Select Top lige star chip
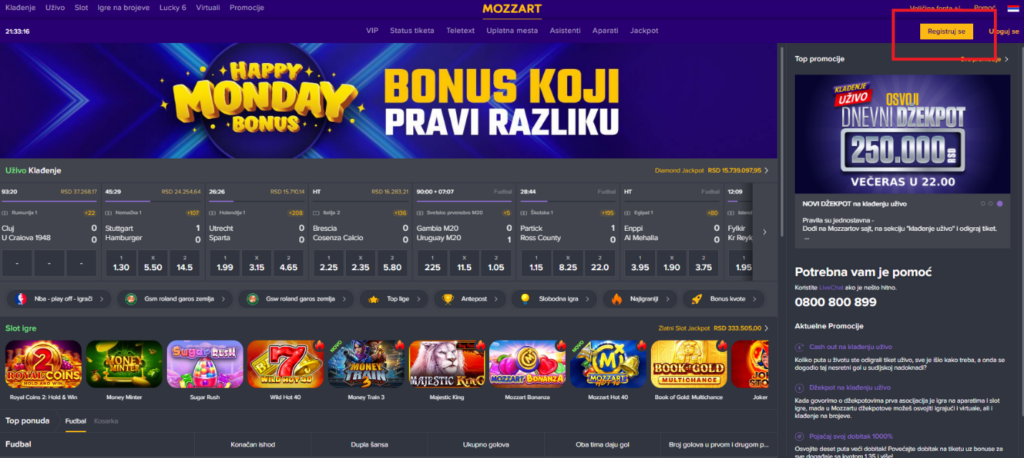The width and height of the screenshot is (1024, 458). tap(393, 299)
